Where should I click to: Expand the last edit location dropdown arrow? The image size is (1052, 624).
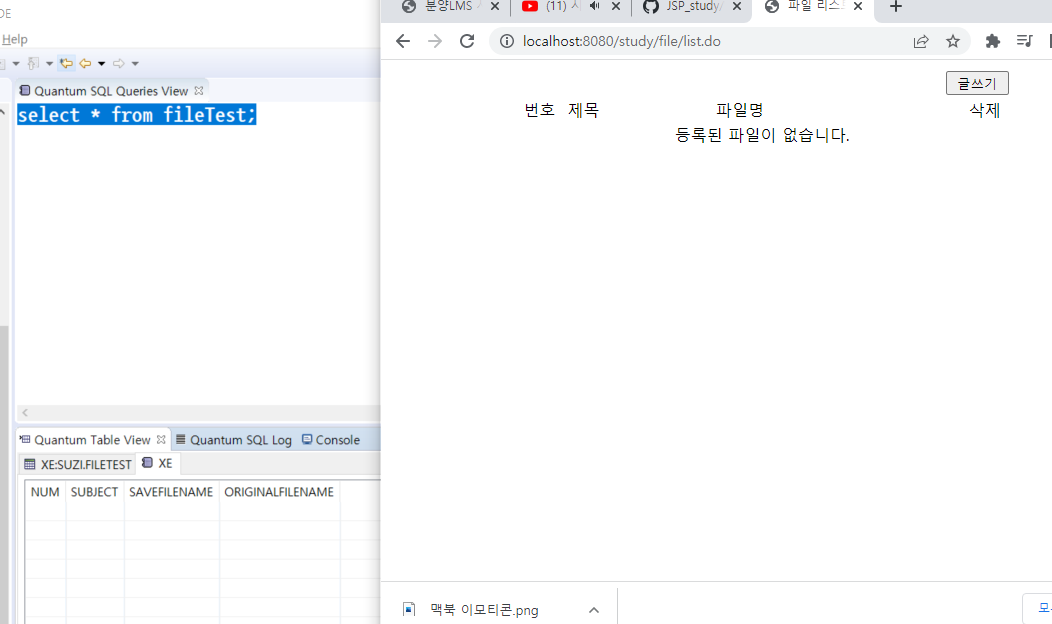coord(48,62)
